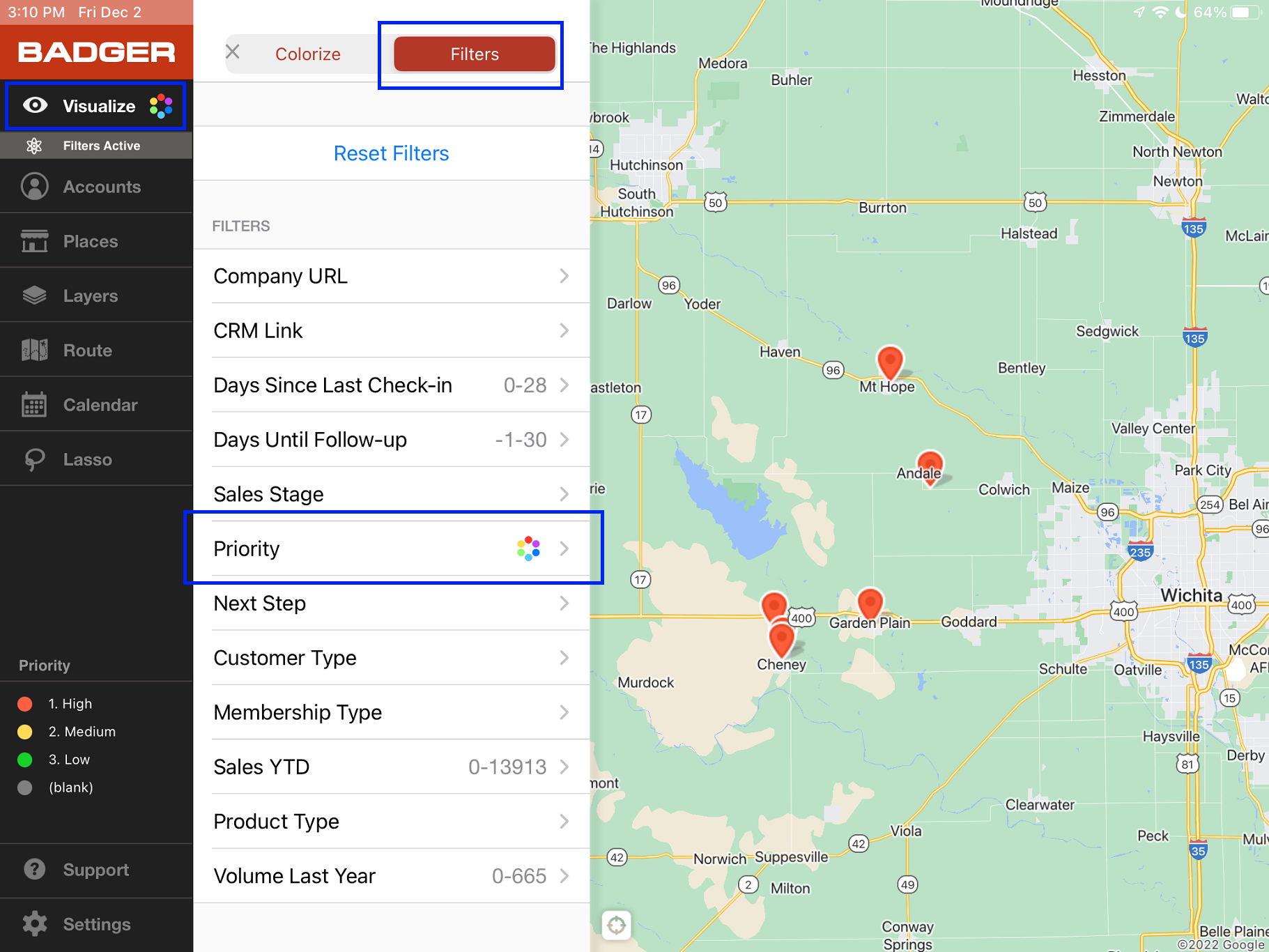Expand the Sales Stage filter chevron

(x=564, y=494)
